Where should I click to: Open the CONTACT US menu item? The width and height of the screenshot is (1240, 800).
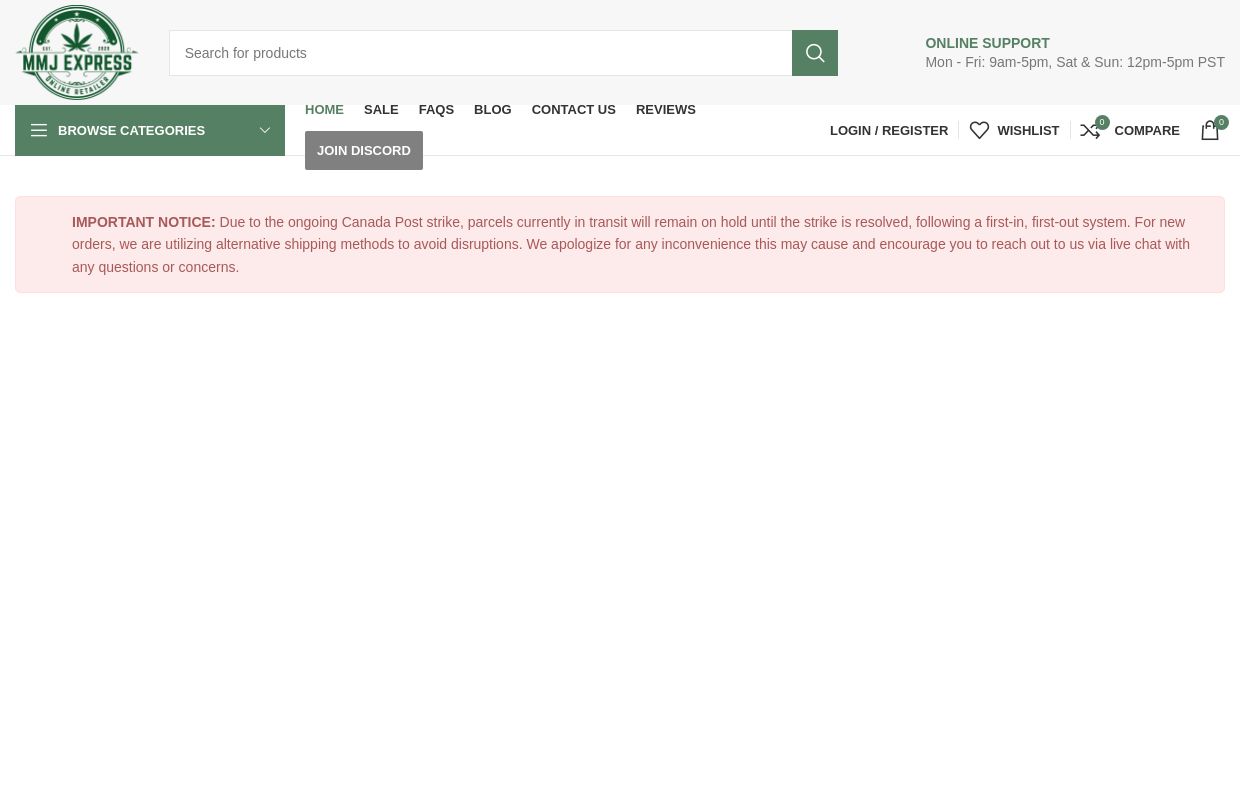(x=573, y=109)
